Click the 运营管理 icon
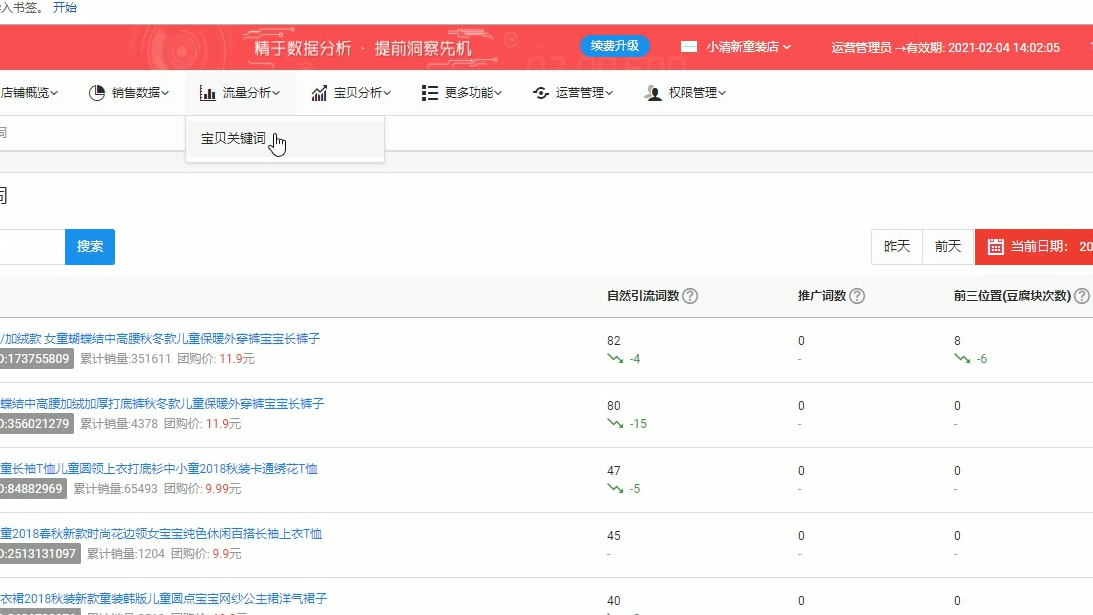1093x615 pixels. pyautogui.click(x=541, y=93)
